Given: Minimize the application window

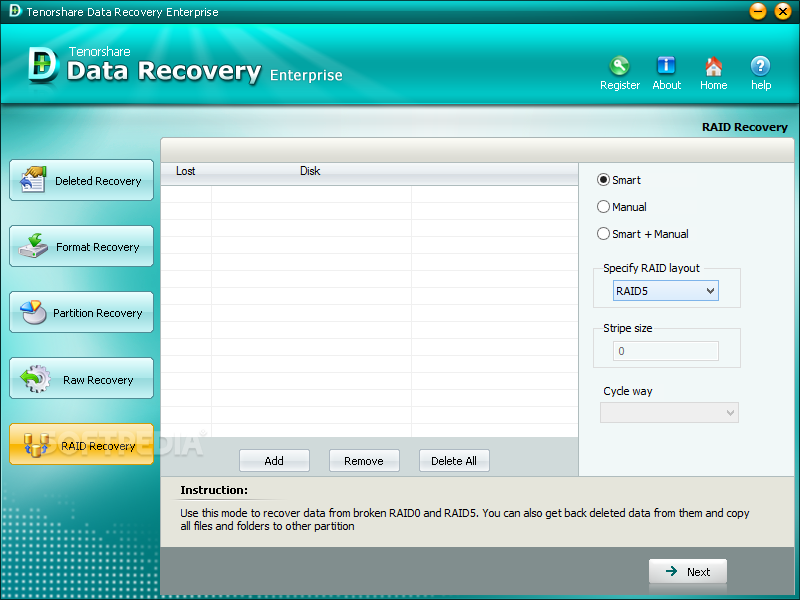Looking at the screenshot, I should click(x=758, y=11).
